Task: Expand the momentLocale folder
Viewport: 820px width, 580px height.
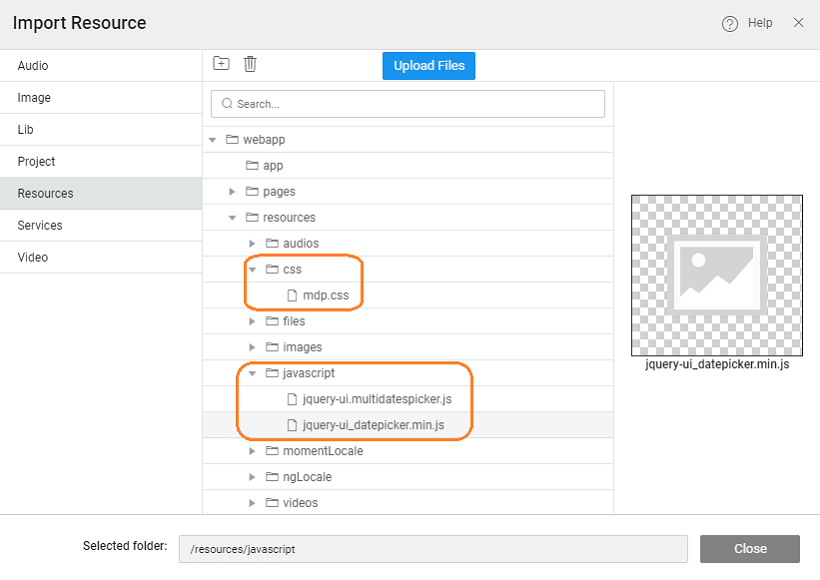Action: 252,451
